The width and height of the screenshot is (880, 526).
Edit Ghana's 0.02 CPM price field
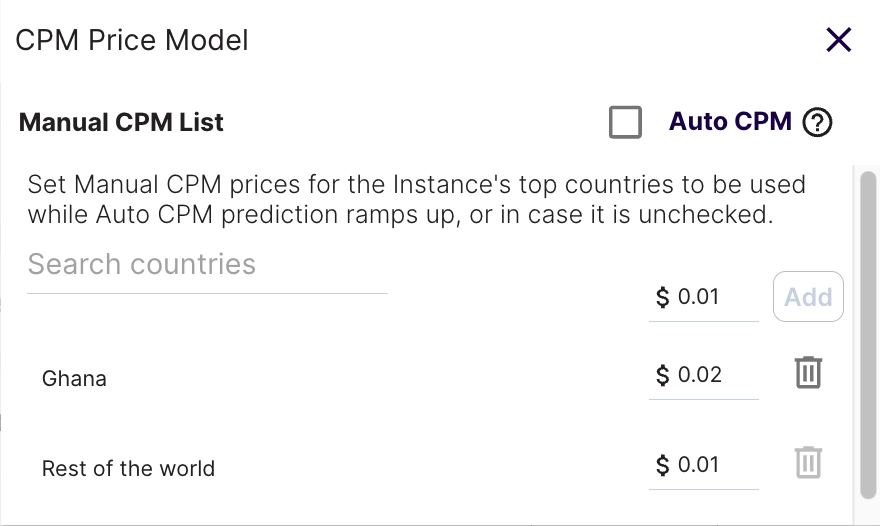coord(704,375)
